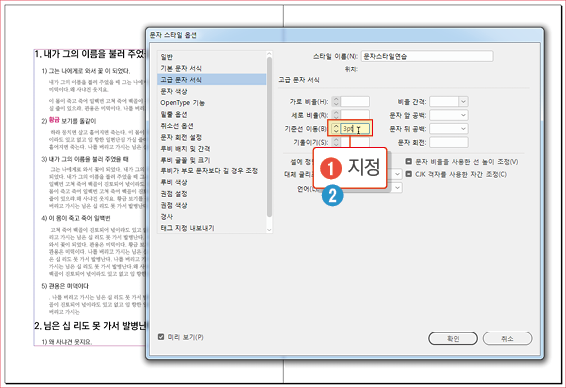566x388 pixels.
Task: Click document subheading '2) 황금 보기를 돌같이'
Action: tap(69, 121)
